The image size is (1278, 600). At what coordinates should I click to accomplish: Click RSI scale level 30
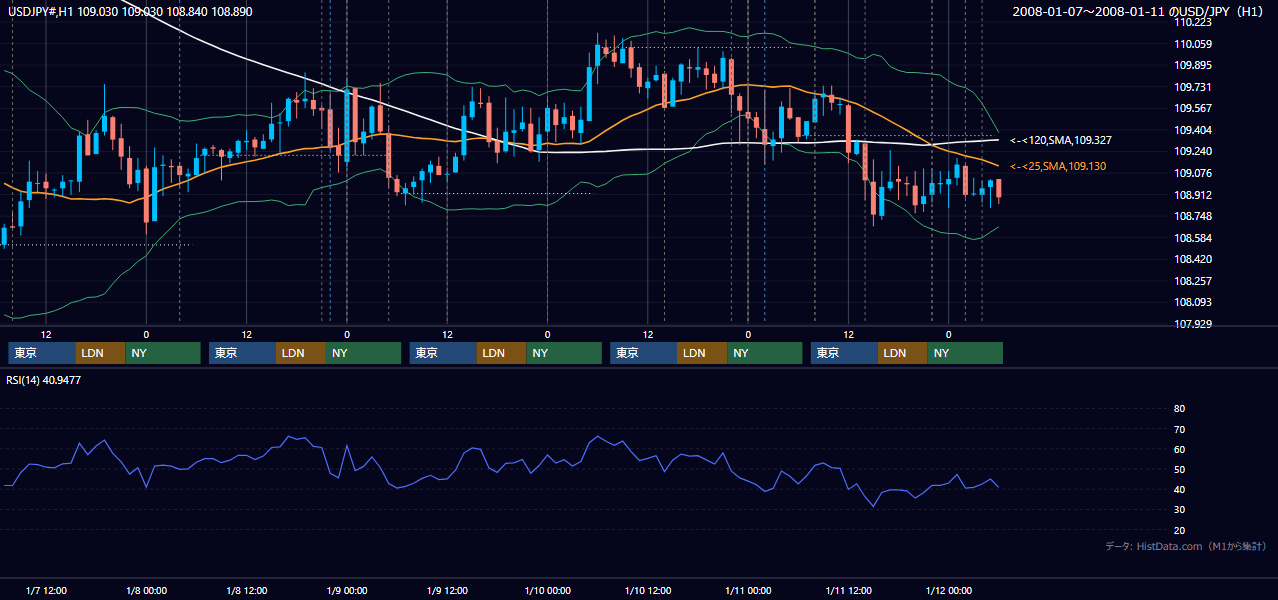[x=1179, y=510]
